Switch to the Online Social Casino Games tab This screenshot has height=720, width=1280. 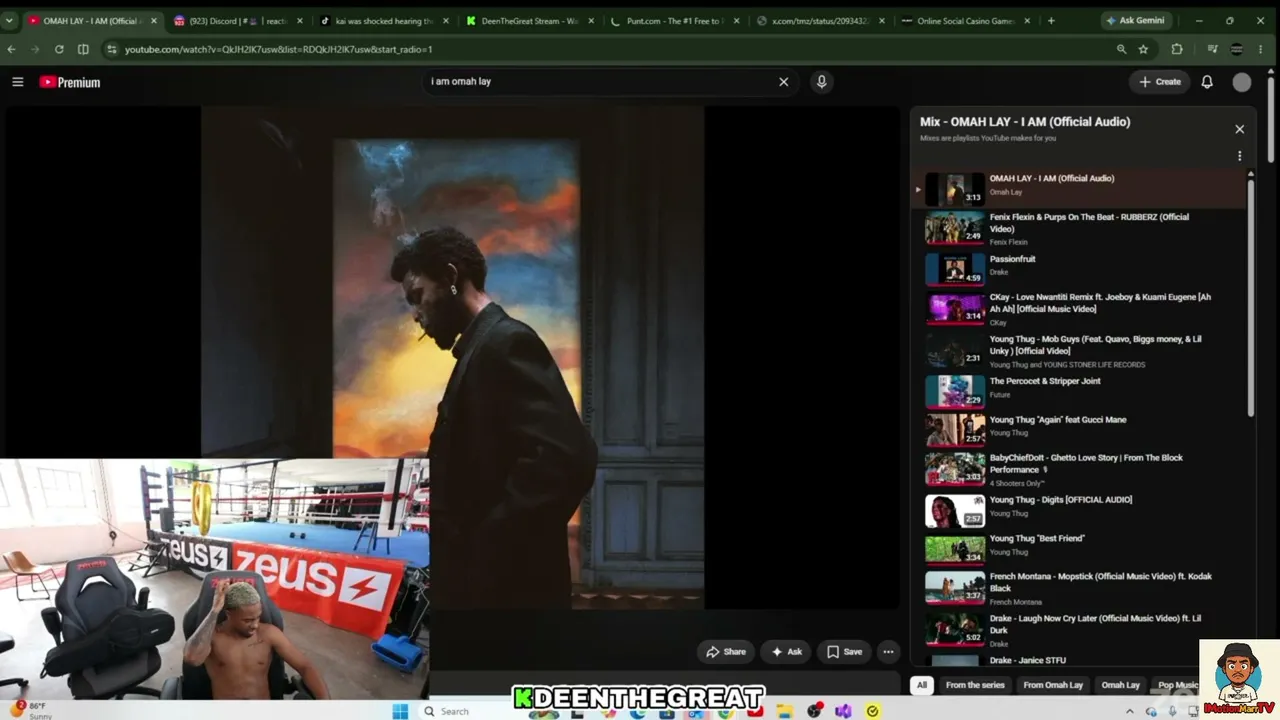click(x=967, y=21)
